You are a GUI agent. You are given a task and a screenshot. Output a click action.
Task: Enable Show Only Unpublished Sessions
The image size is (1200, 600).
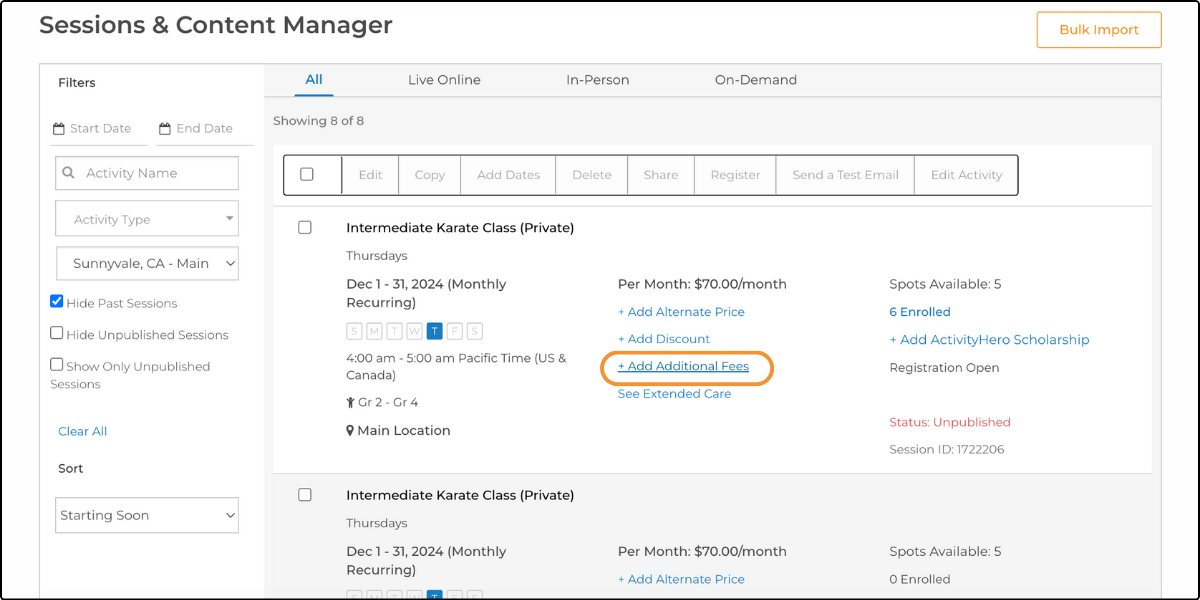point(57,365)
